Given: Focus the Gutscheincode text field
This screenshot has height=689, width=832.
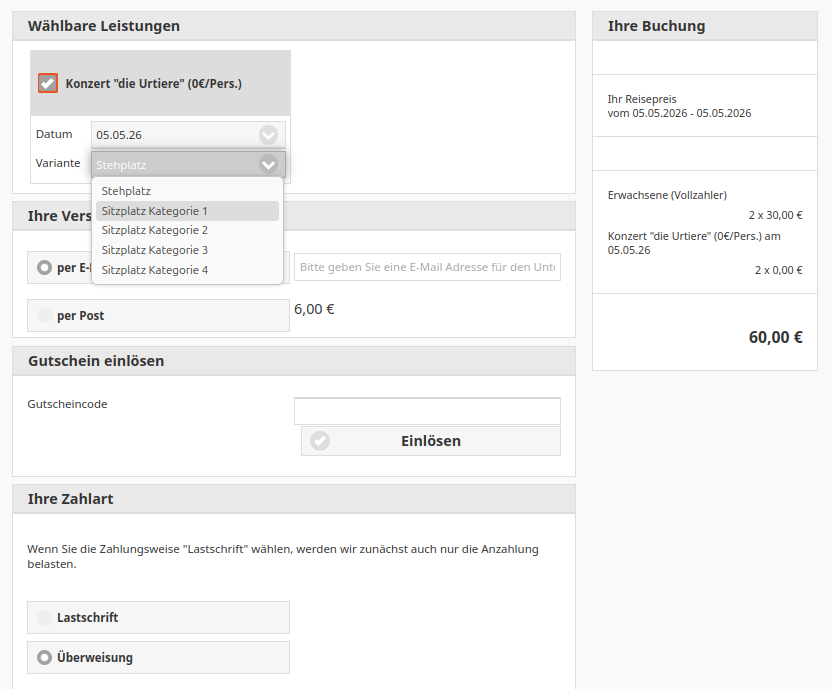Looking at the screenshot, I should (427, 411).
